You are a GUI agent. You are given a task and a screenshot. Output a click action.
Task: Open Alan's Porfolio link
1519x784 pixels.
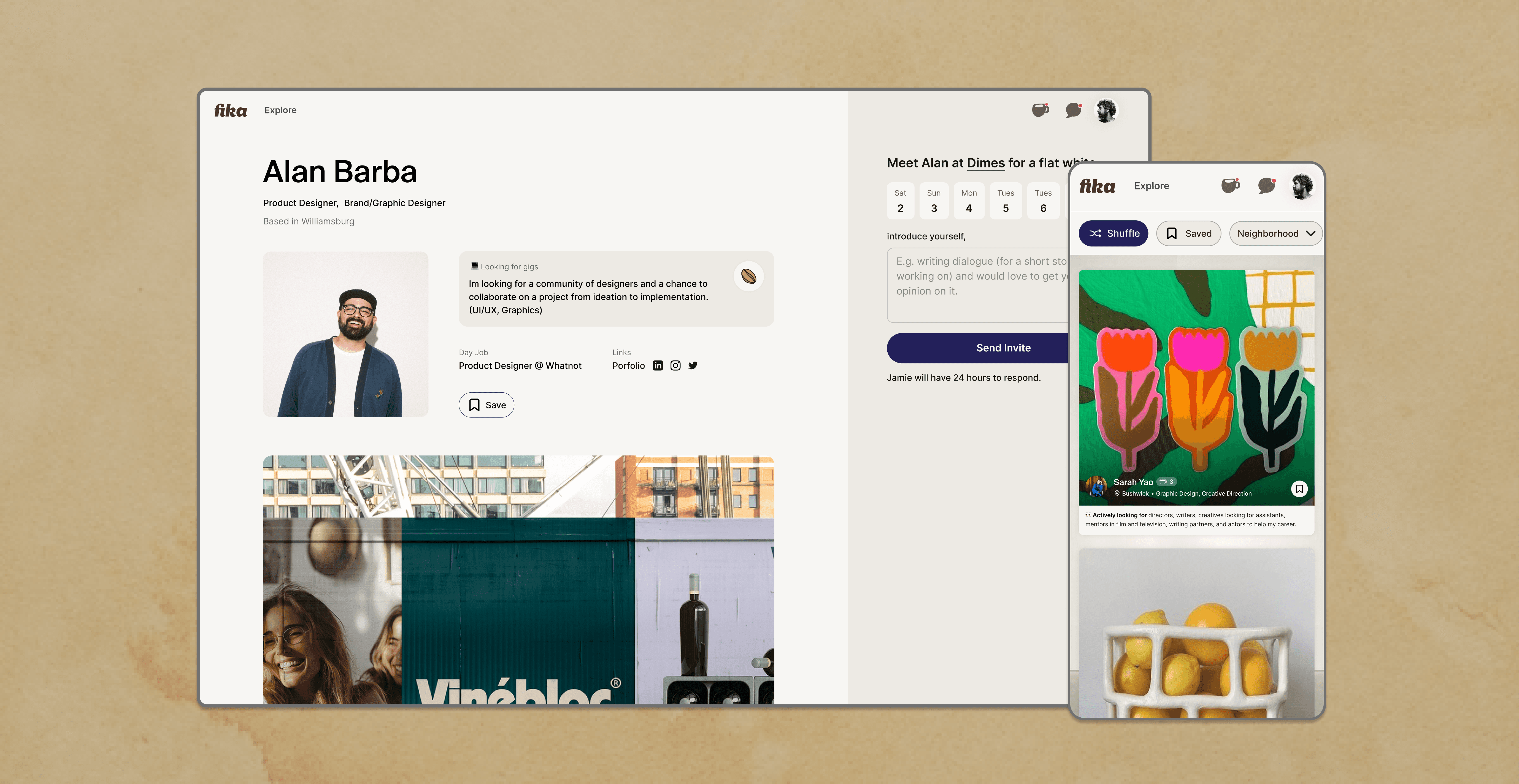coord(629,365)
